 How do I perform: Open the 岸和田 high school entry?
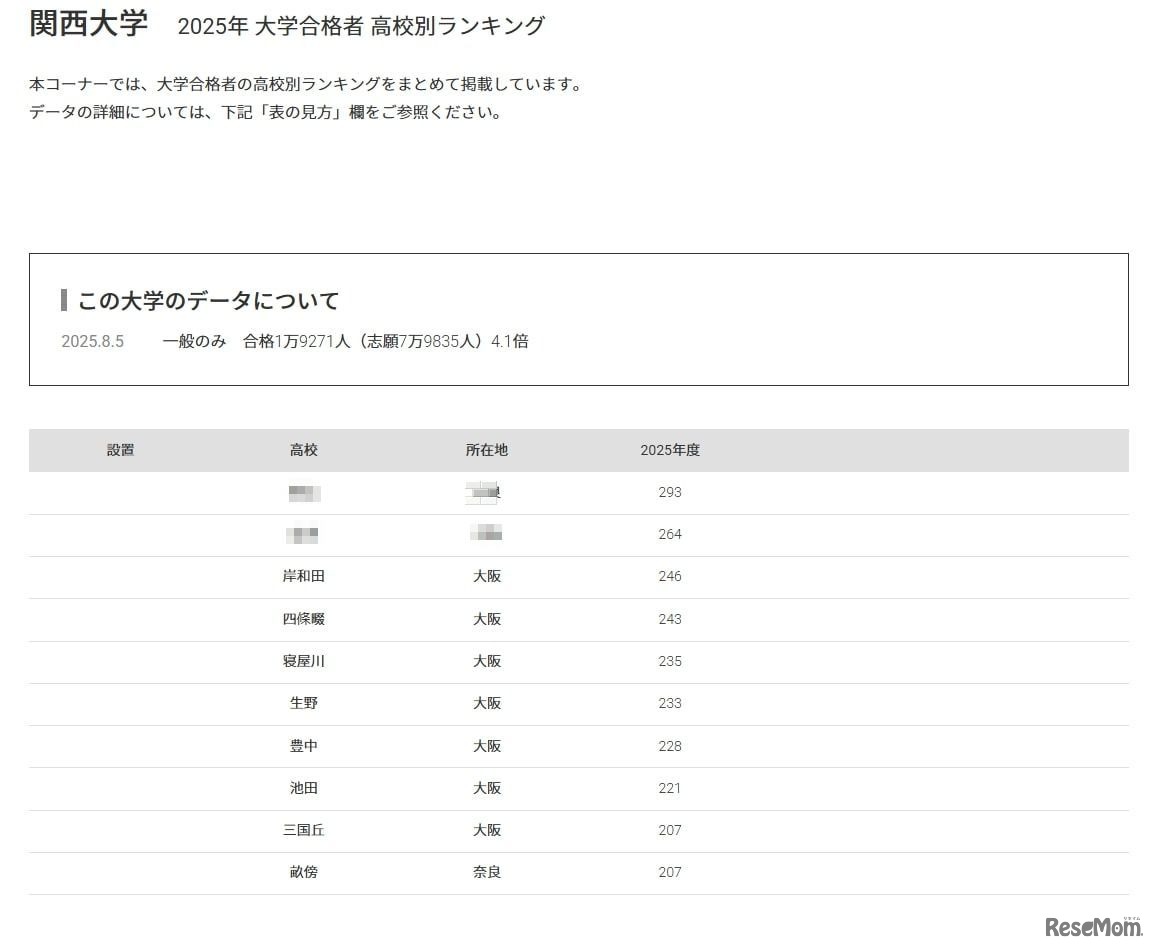(304, 576)
